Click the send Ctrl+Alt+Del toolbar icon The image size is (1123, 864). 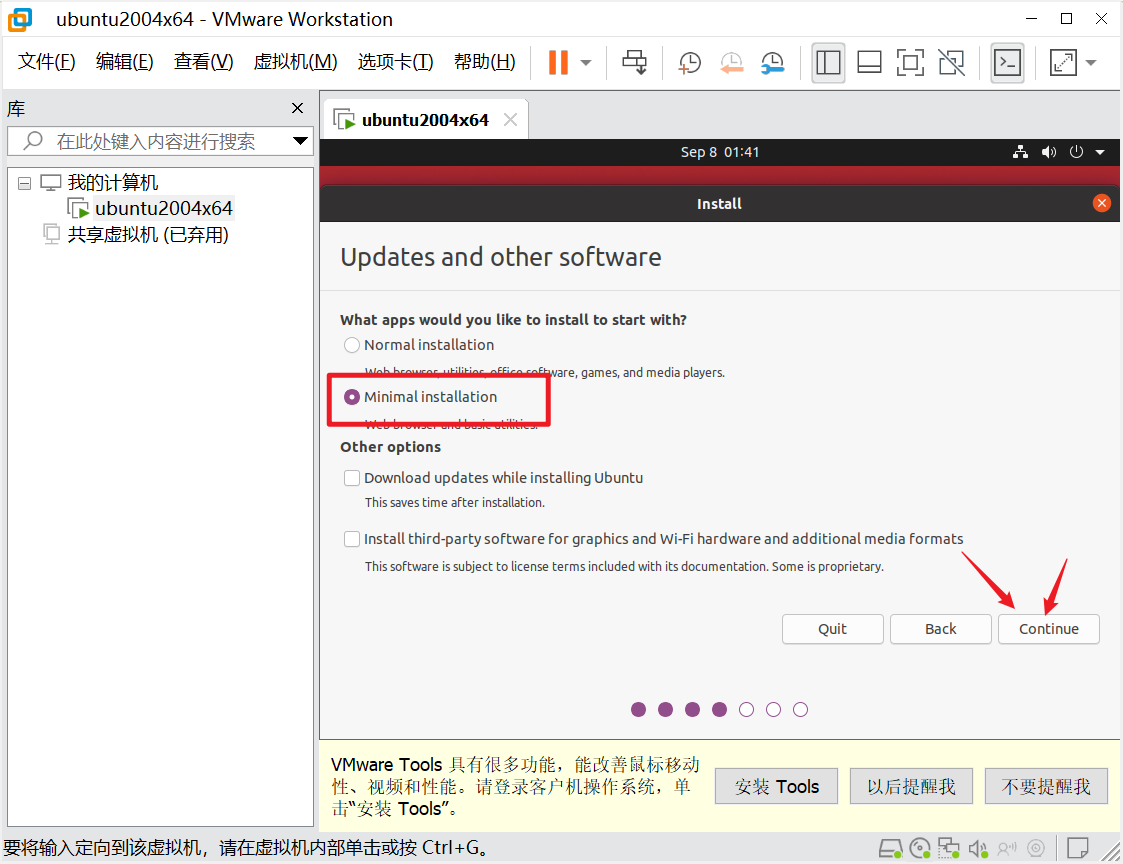pos(635,62)
